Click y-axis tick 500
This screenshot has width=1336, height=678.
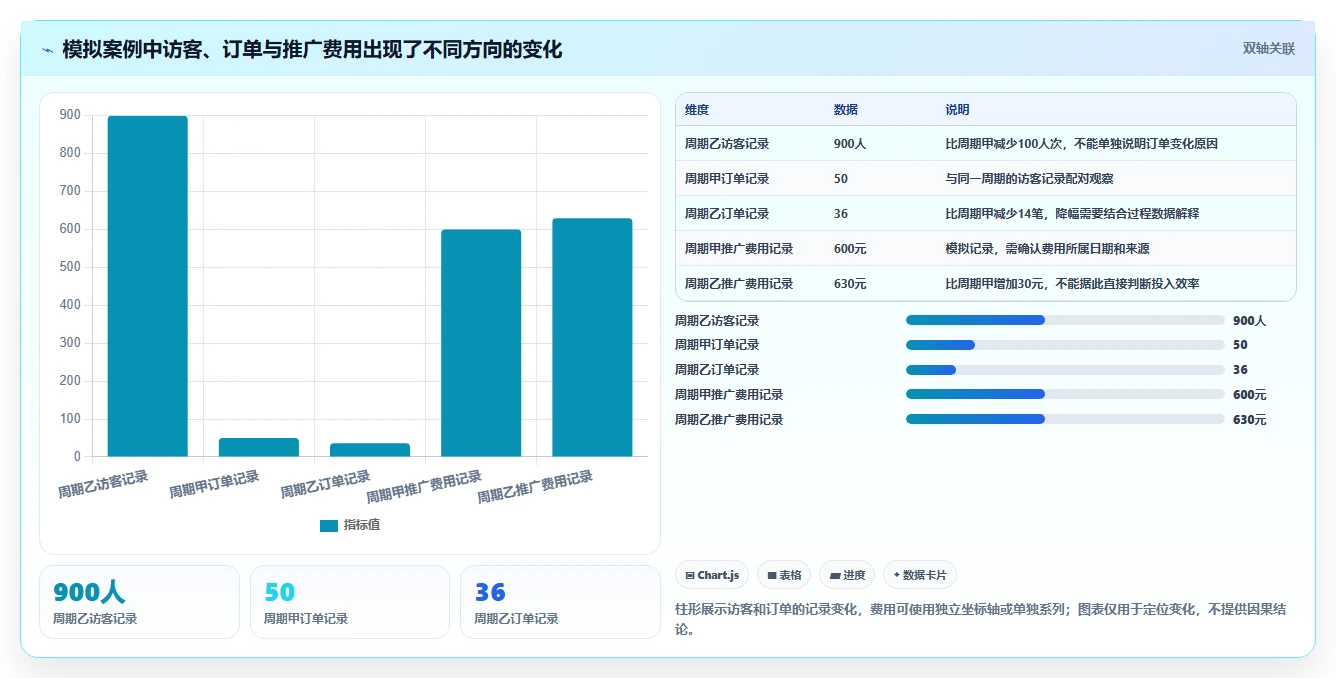pos(70,267)
